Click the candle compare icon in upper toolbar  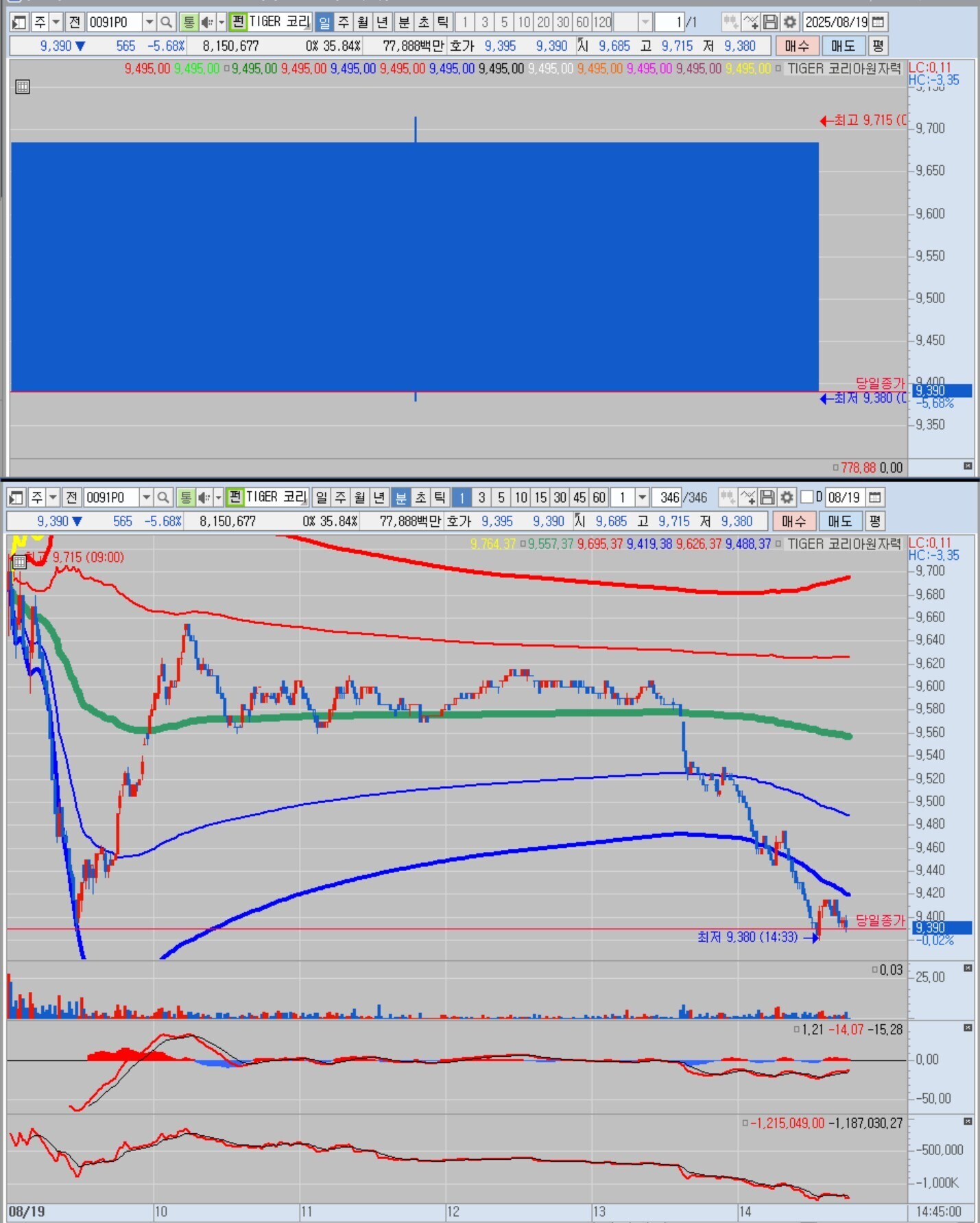point(730,22)
